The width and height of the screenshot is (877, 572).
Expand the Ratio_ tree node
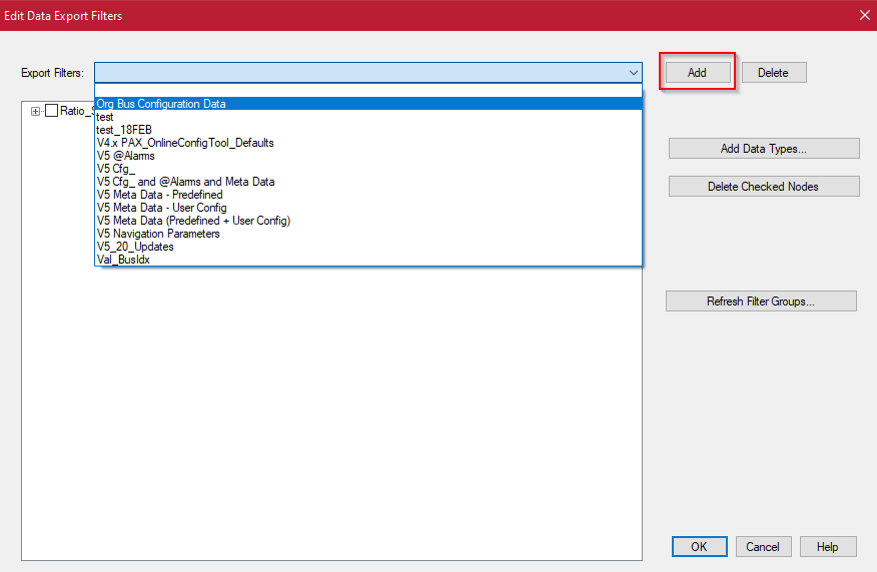(x=35, y=111)
